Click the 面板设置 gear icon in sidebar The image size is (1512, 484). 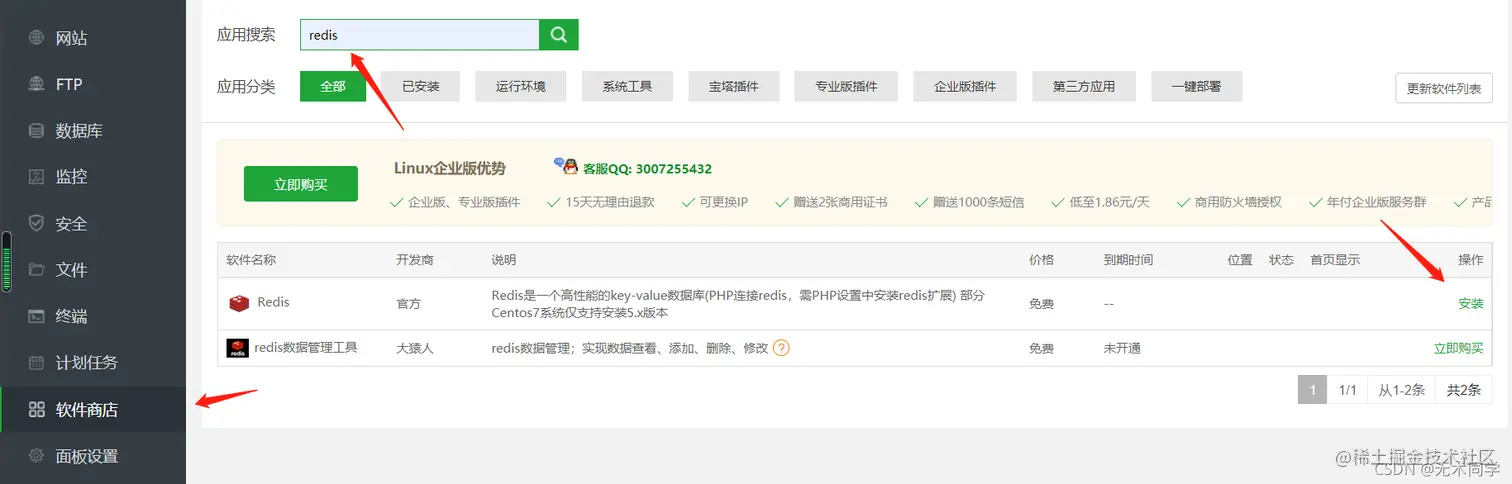coord(37,456)
